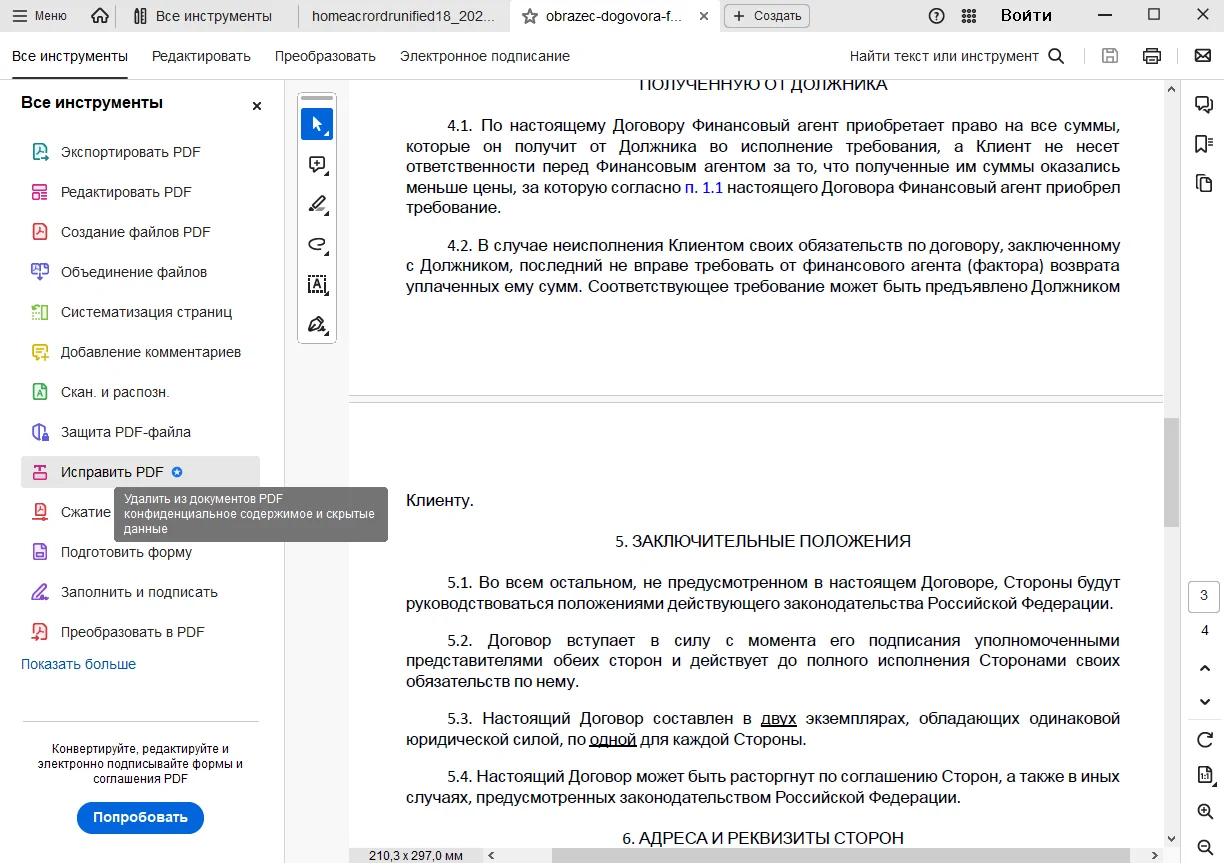This screenshot has width=1224, height=863.
Task: Open the fill and sign pen tool
Action: click(x=317, y=325)
